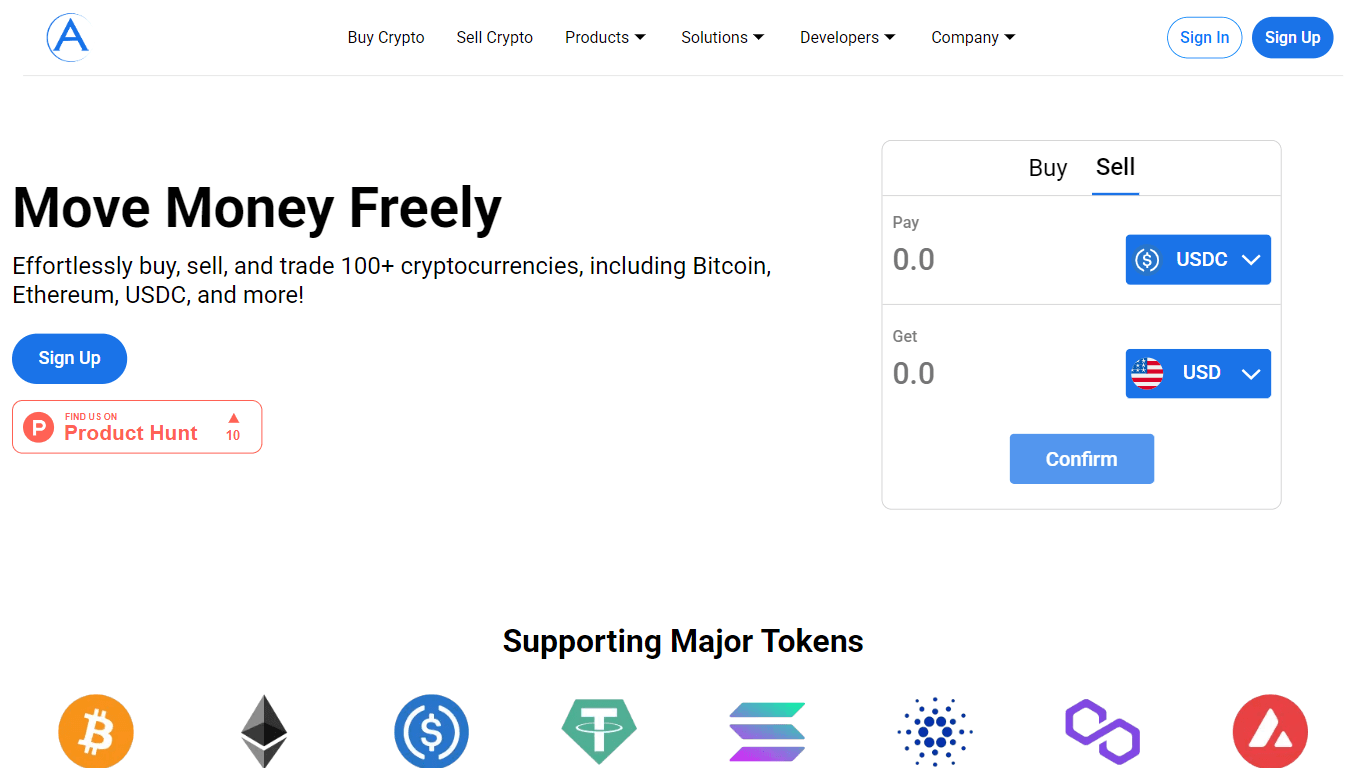Switch to the Sell tab
Screen dimensions: 1366x768
click(1115, 167)
